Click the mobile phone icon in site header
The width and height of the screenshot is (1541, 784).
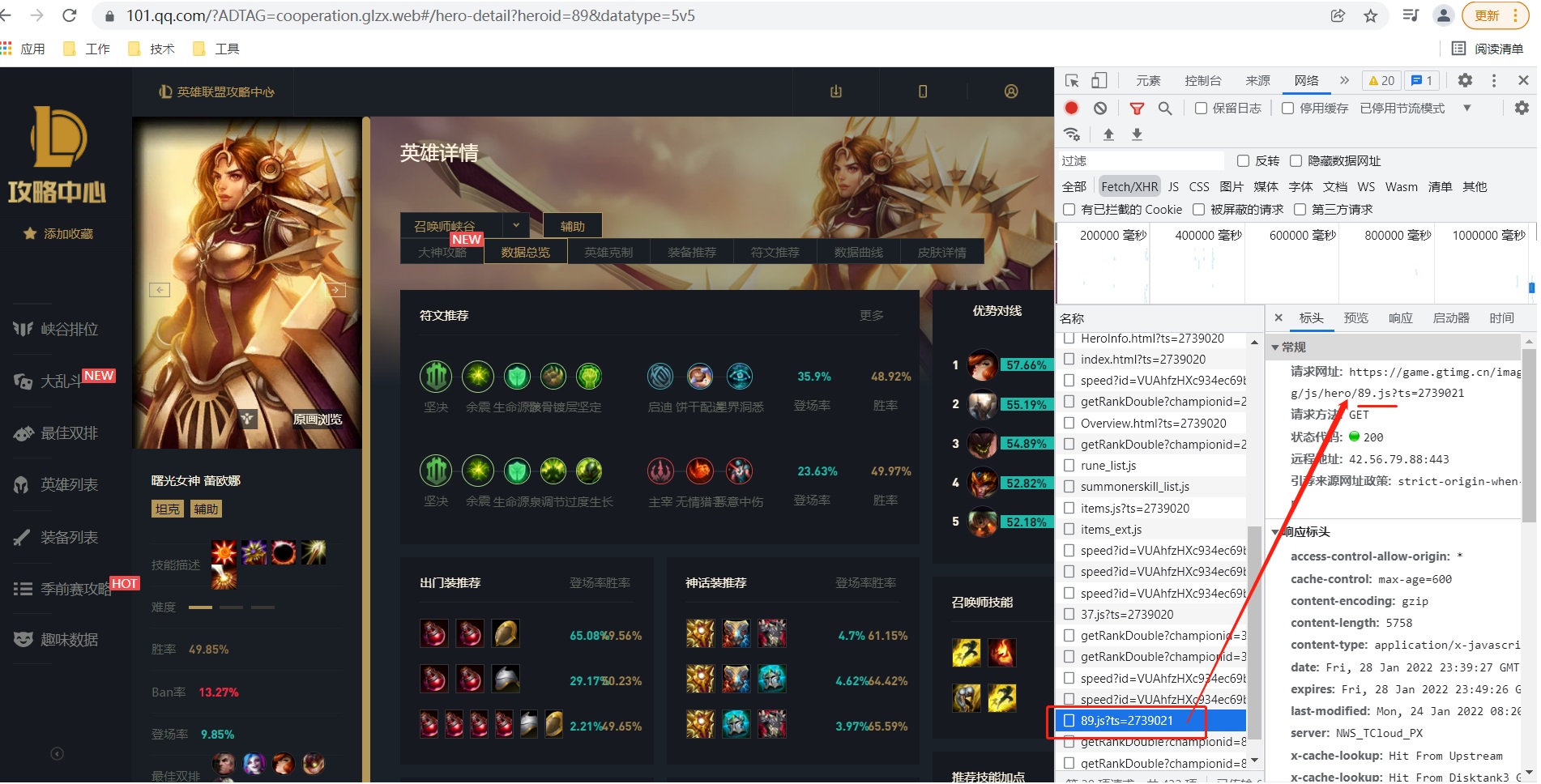[x=923, y=92]
